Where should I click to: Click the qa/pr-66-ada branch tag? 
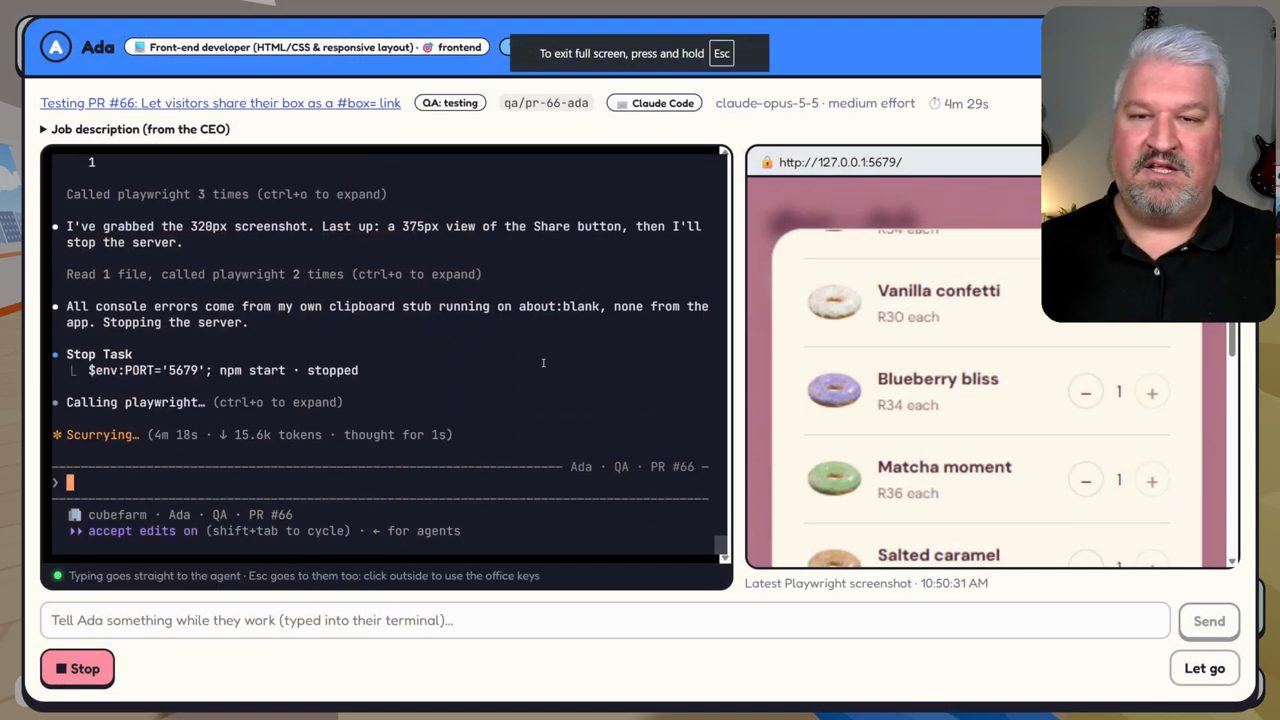click(546, 103)
